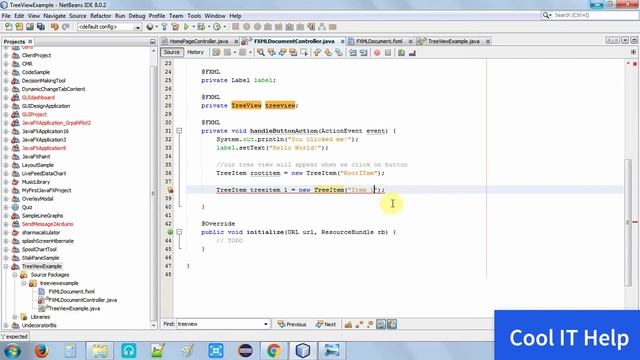Open the Windows Start menu
The image size is (640, 360).
tap(12, 351)
